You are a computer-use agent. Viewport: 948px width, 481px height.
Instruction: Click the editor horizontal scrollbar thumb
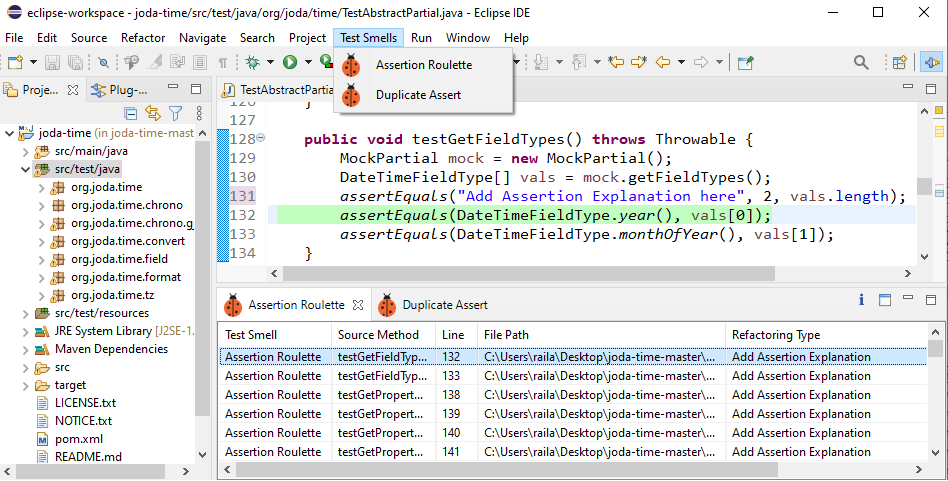click(528, 273)
